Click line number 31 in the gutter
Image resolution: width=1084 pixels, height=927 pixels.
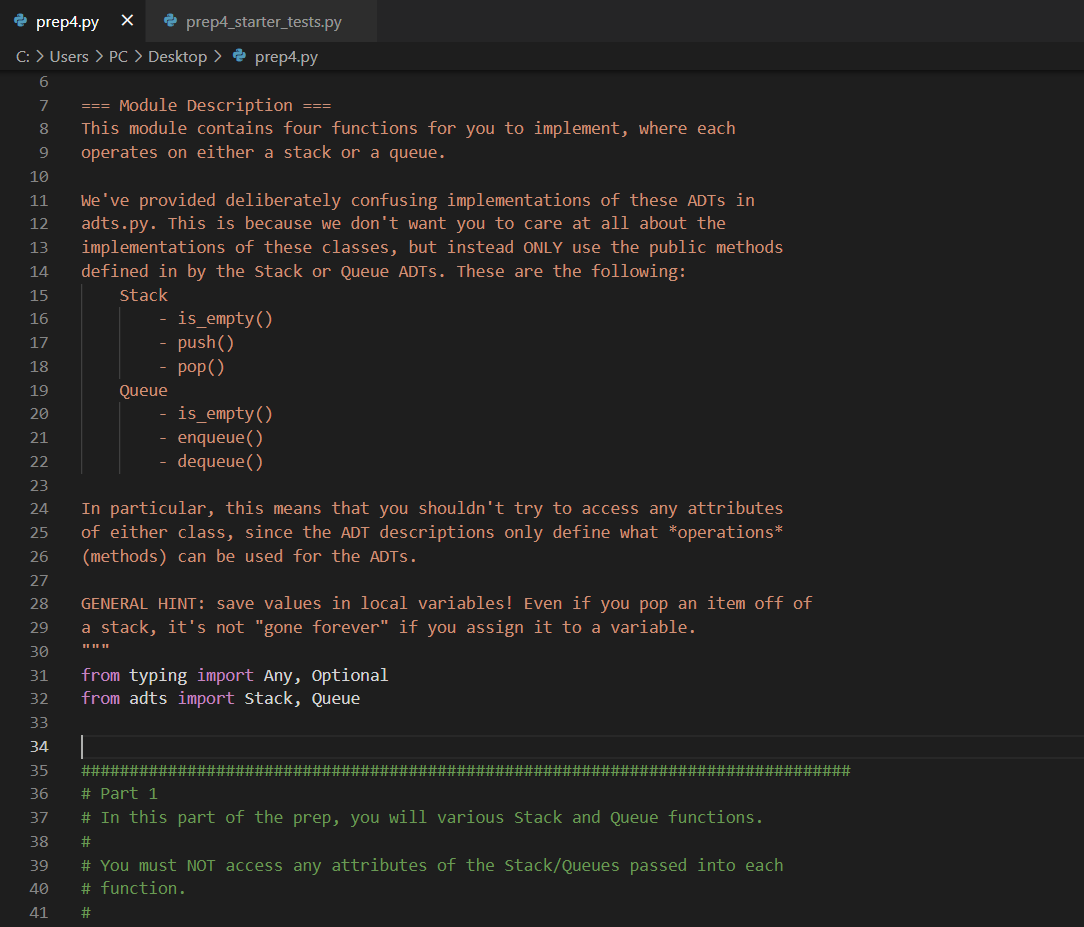[39, 675]
